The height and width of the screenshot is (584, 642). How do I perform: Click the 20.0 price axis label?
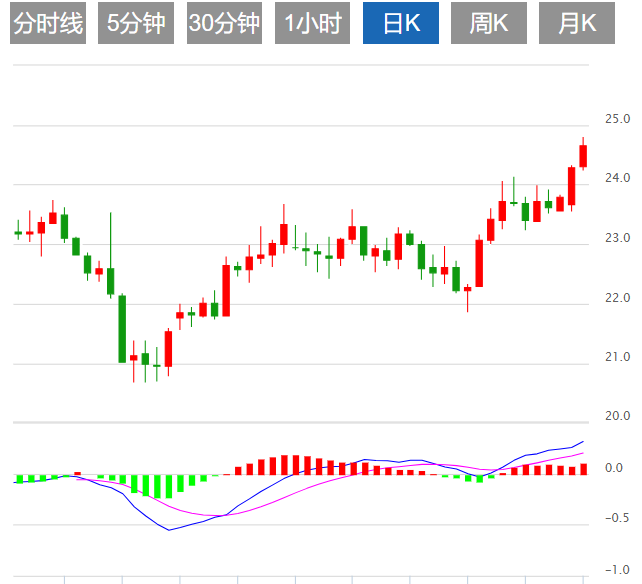(618, 416)
